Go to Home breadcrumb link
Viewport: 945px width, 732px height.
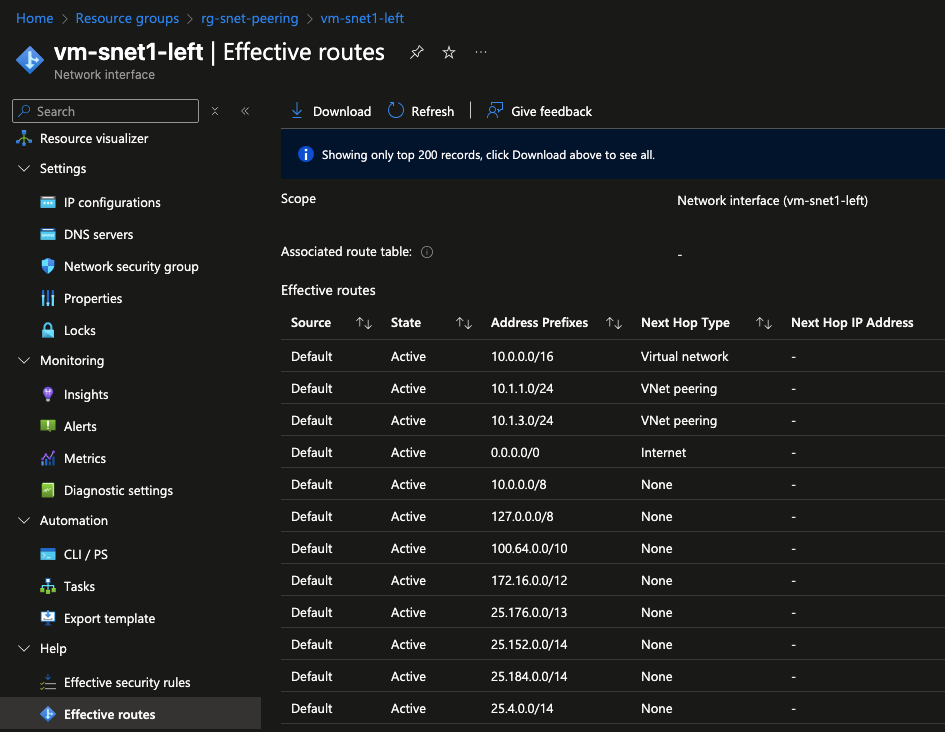(x=34, y=18)
